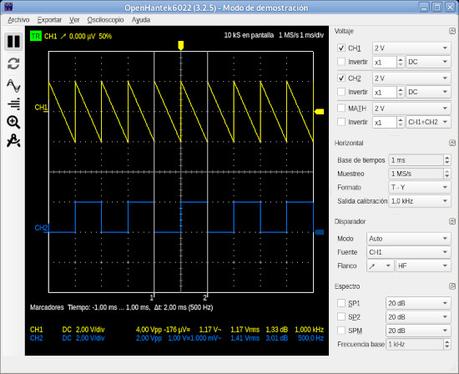Click the yellow CH1 trigger level marker
Viewport: 459px width, 374px height.
pyautogui.click(x=319, y=112)
